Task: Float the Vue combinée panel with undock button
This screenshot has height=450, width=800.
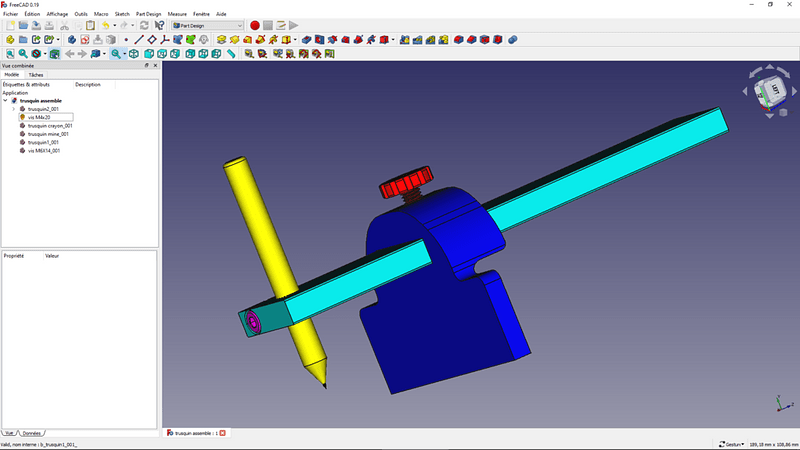Action: pos(146,66)
